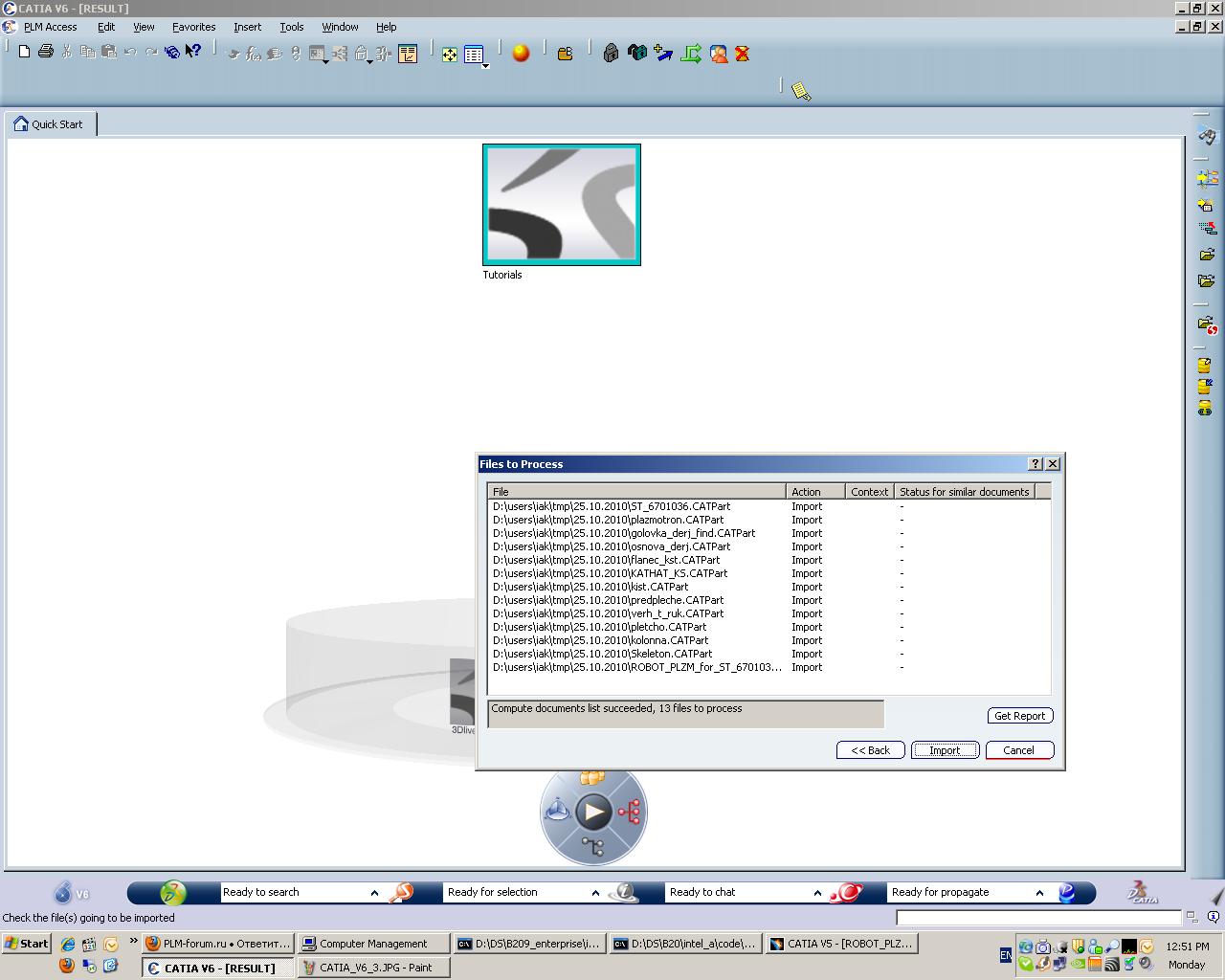Viewport: 1225px width, 980px height.
Task: Click the Get Report button
Action: pyautogui.click(x=1020, y=716)
